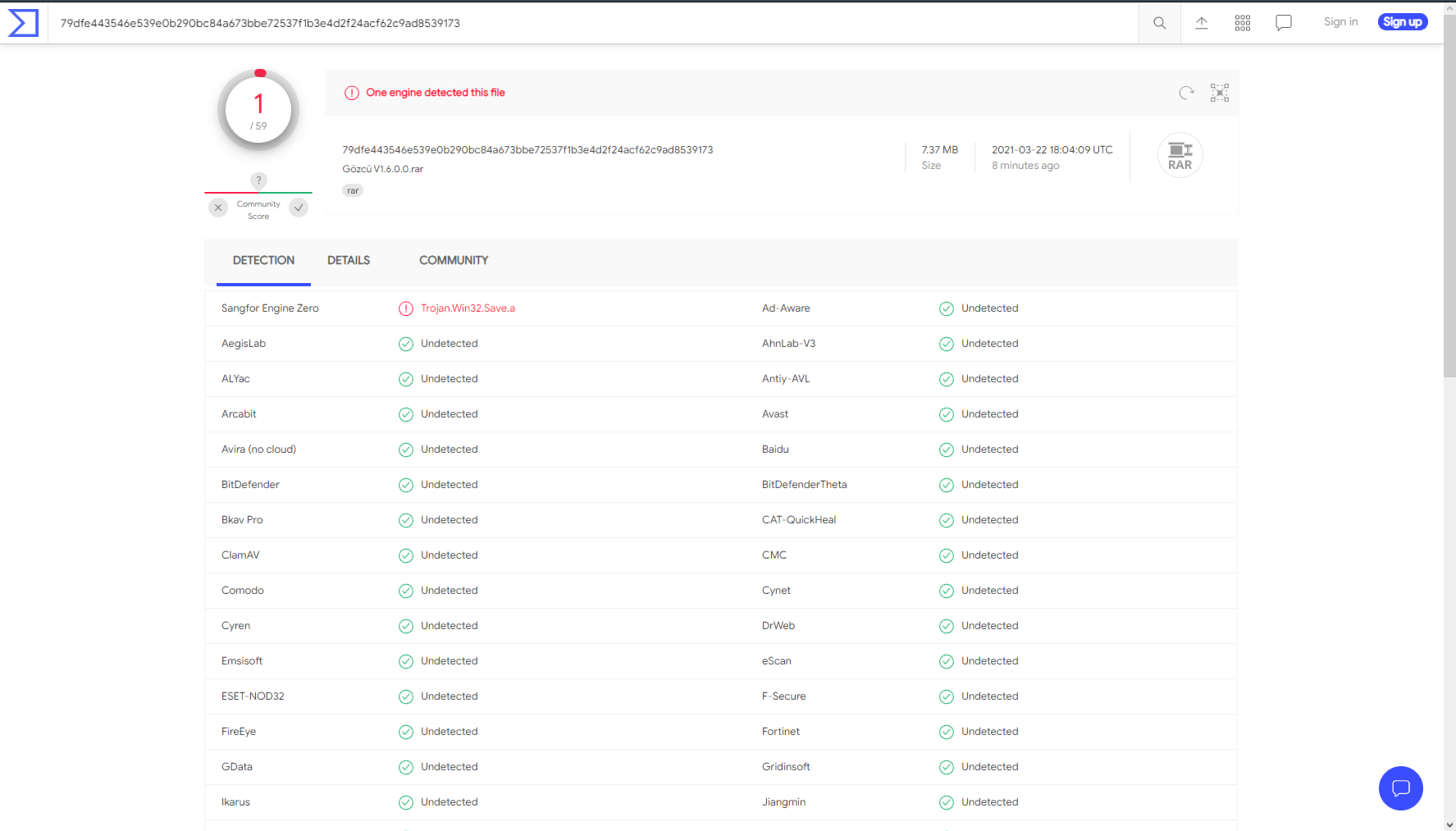Click the eScan vendor name
The height and width of the screenshot is (831, 1456).
click(777, 661)
